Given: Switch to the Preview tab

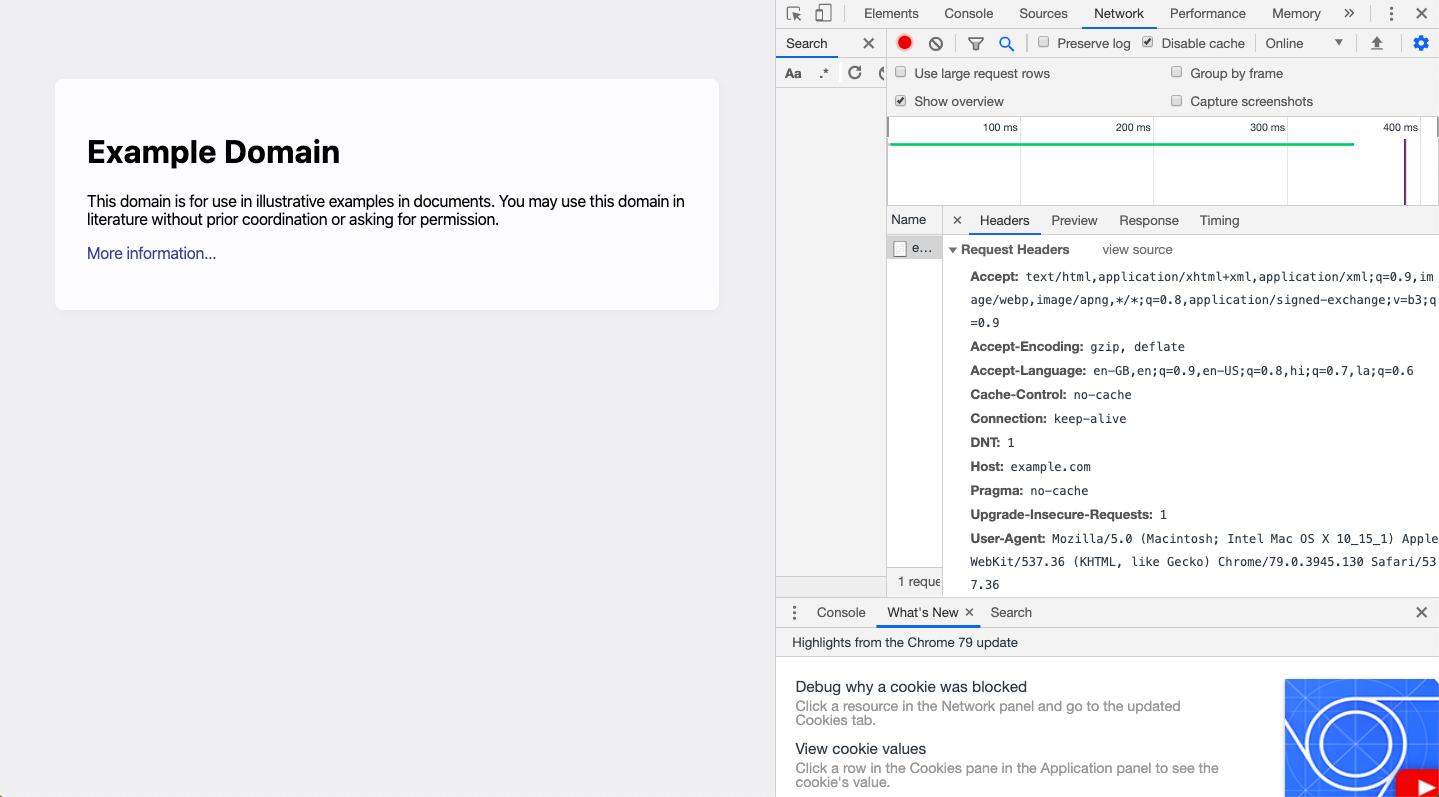Looking at the screenshot, I should (1074, 221).
